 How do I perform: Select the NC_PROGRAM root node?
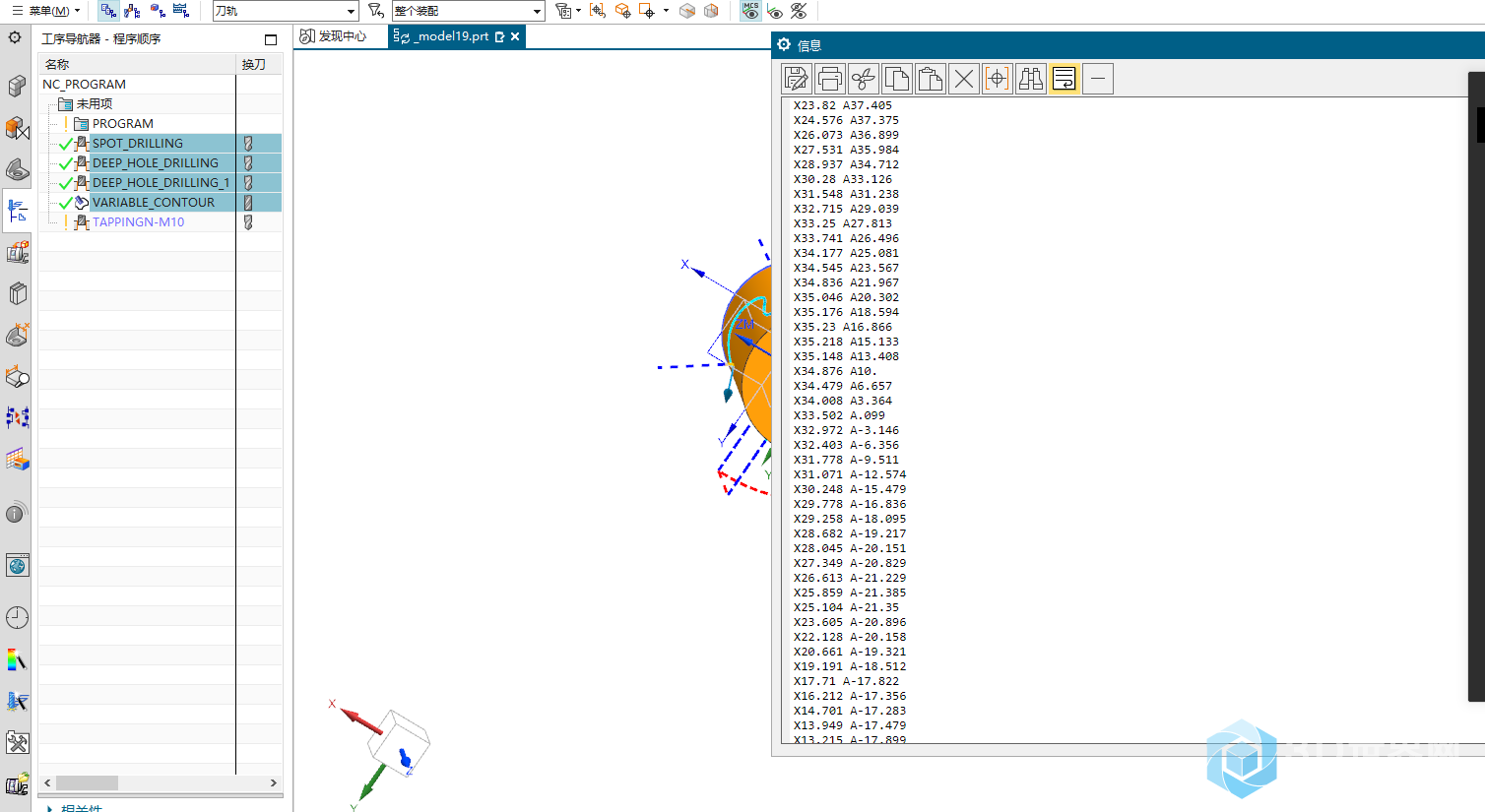click(84, 84)
